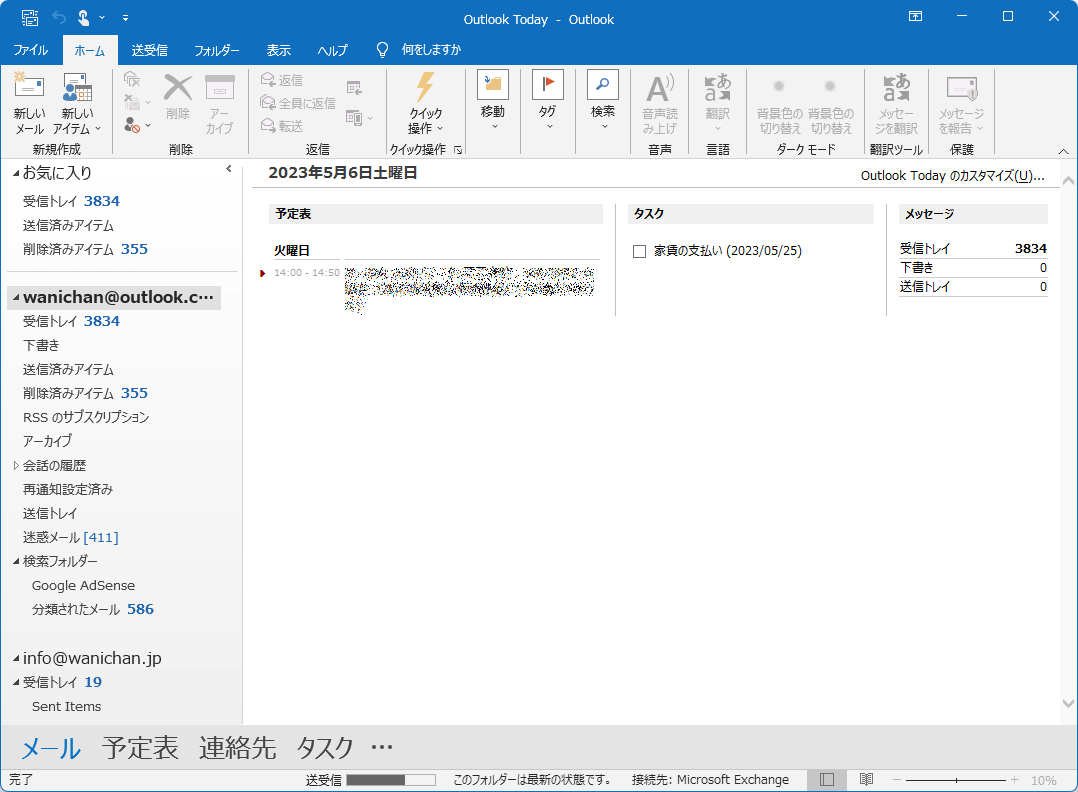Open 受信トレイ in the メッセージ panel
Screen dimensions: 1078x792
point(924,249)
